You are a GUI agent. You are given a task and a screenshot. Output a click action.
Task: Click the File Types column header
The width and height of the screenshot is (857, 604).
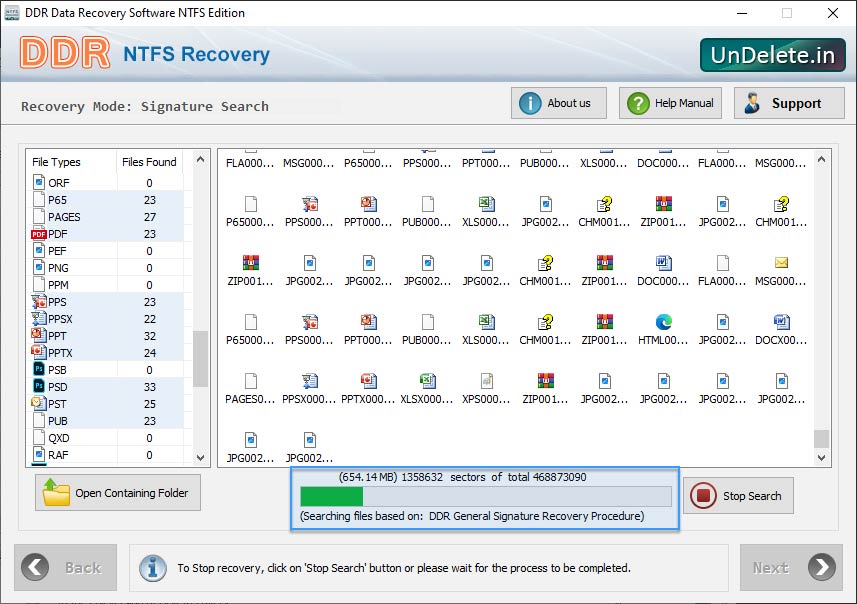point(56,162)
